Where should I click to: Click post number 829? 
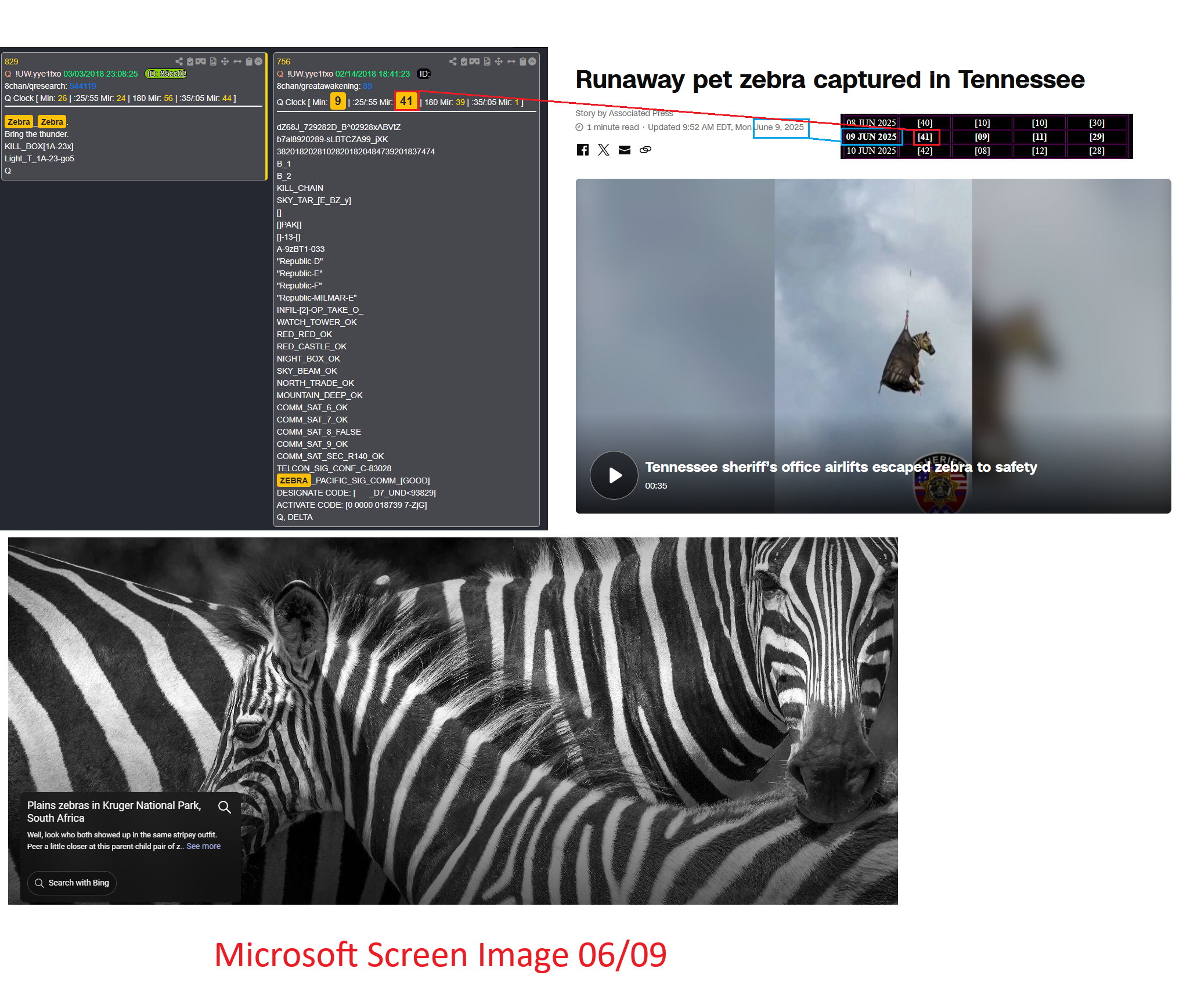(12, 62)
